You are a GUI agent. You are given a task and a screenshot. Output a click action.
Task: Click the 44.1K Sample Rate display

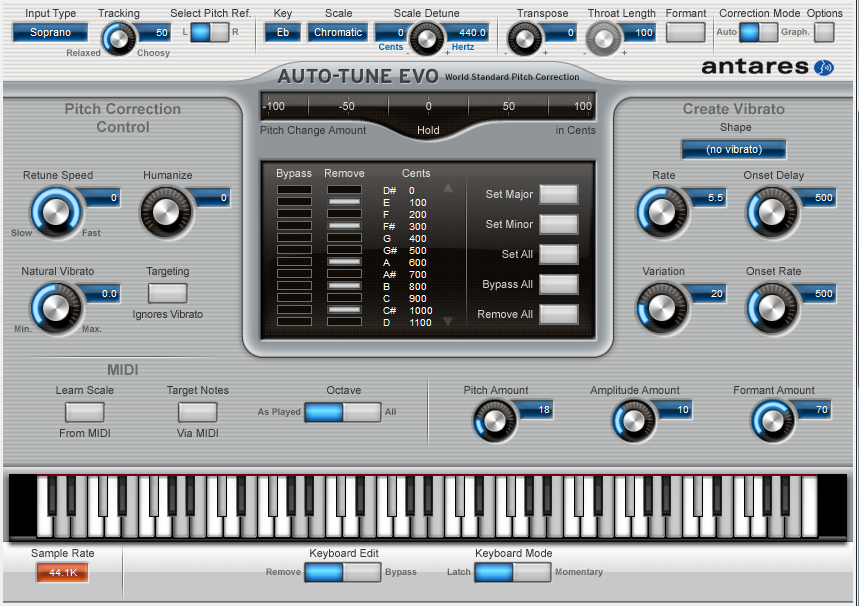[62, 573]
